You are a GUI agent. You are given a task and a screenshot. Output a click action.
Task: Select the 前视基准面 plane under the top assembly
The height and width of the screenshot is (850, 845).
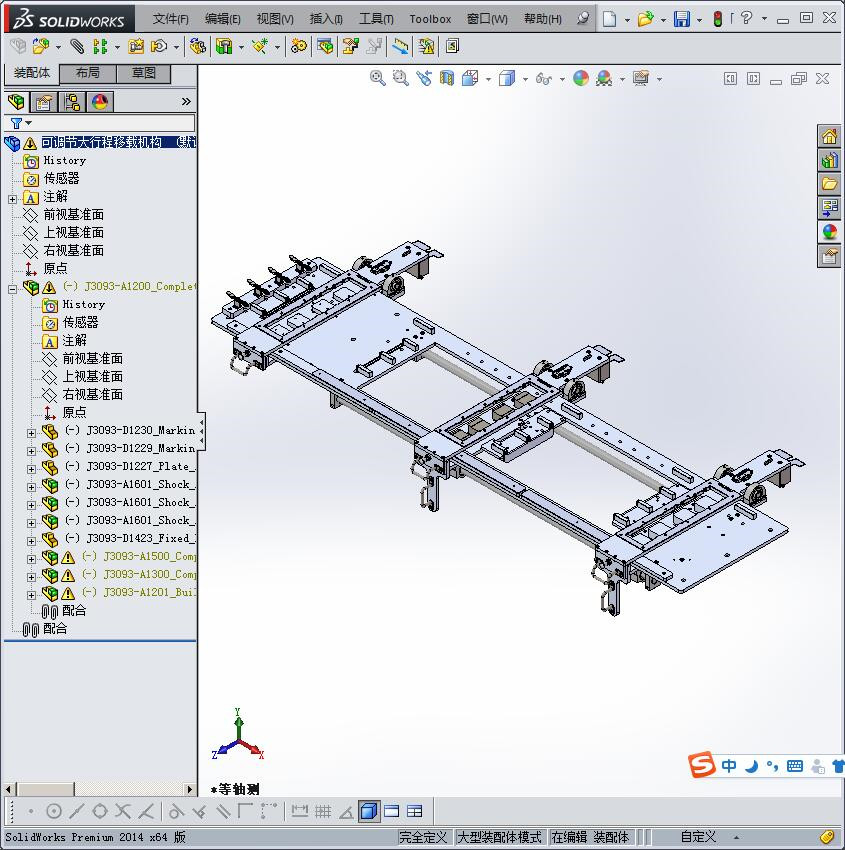point(74,215)
